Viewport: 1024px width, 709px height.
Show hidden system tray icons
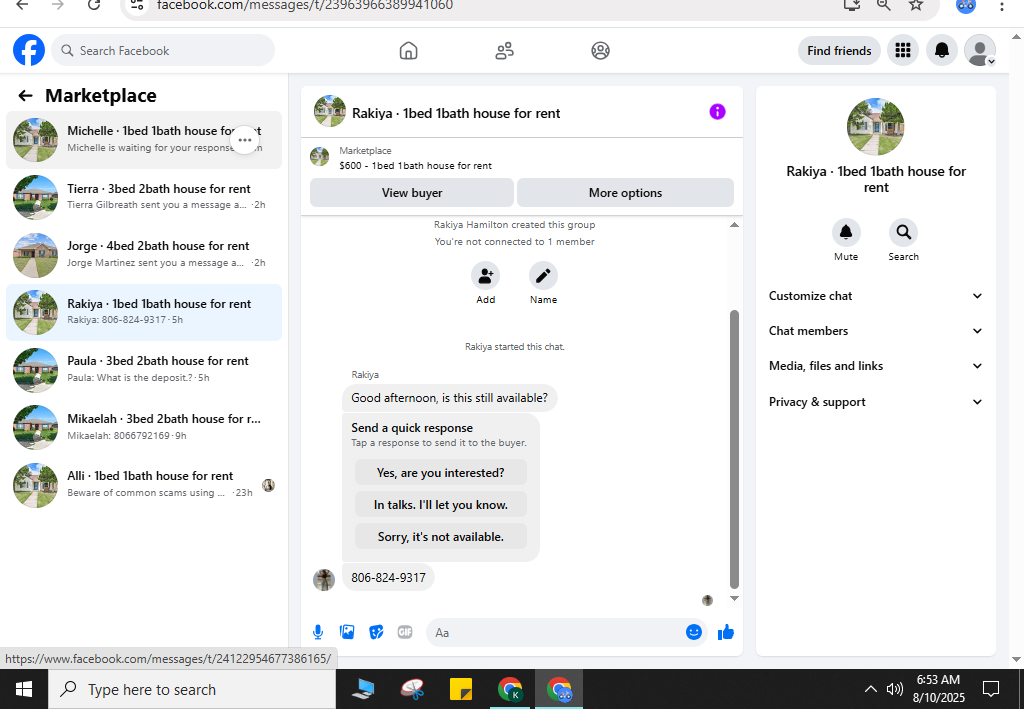click(x=871, y=689)
